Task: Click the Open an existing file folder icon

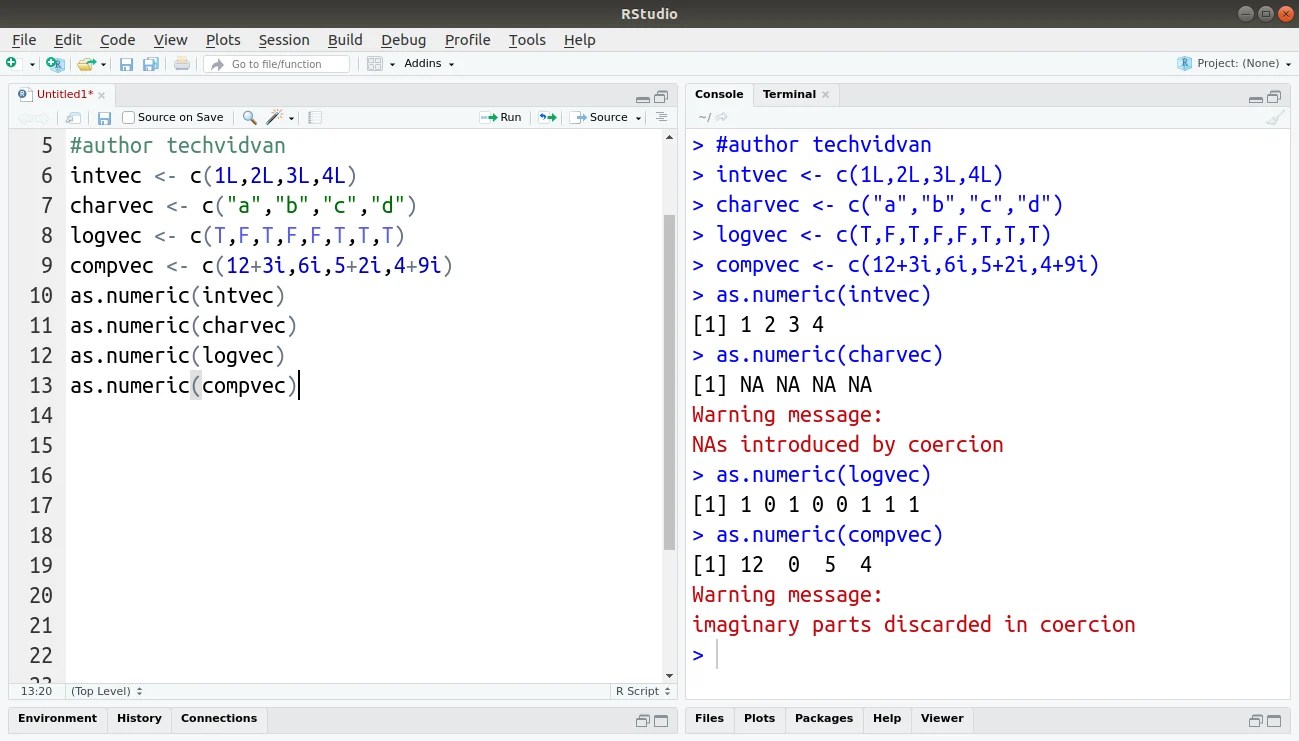Action: 86,64
